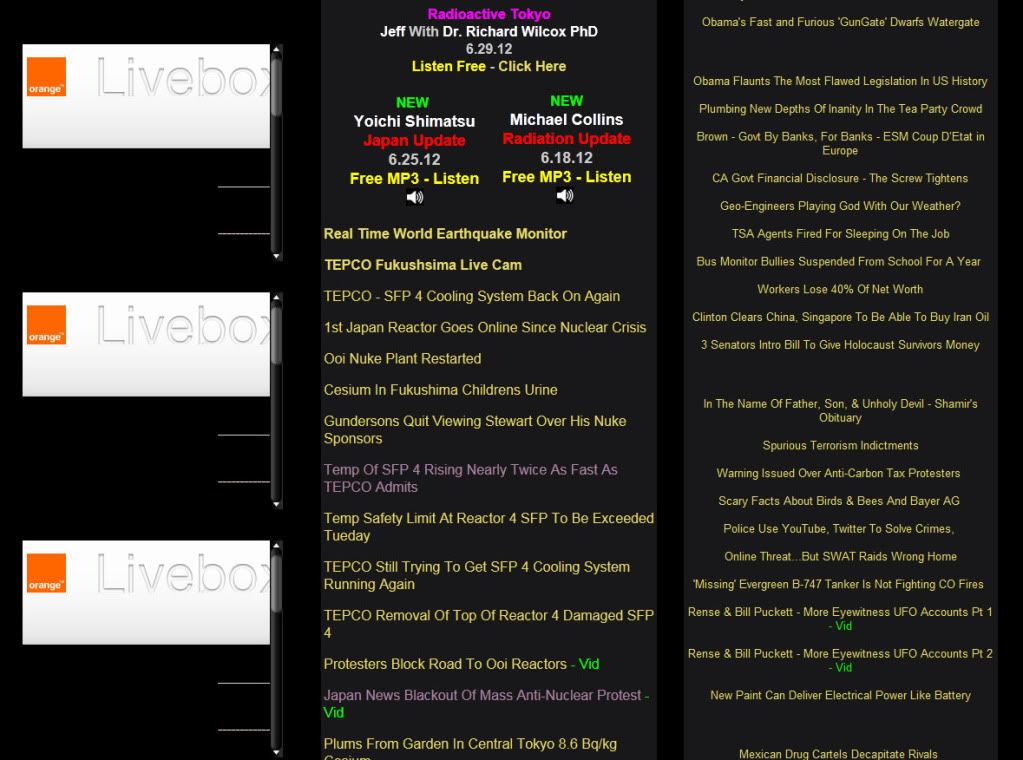This screenshot has height=760, width=1023.
Task: Click the Orange logo in the middle Livebox ad
Action: coord(46,325)
